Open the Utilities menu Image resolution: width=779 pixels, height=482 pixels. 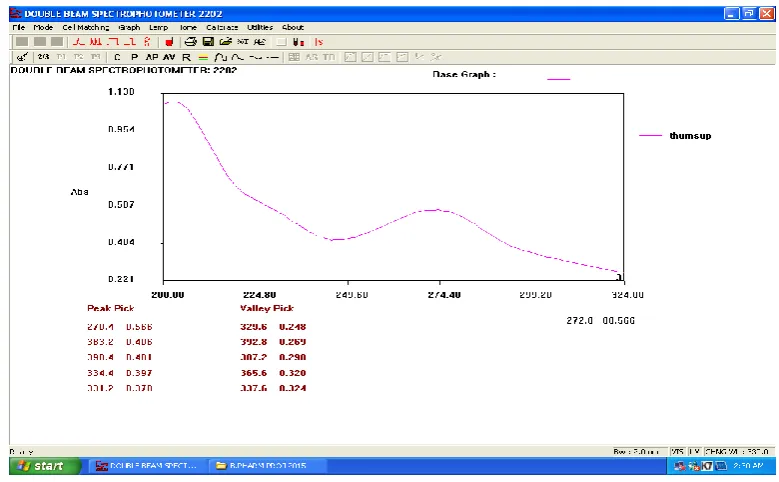click(260, 27)
